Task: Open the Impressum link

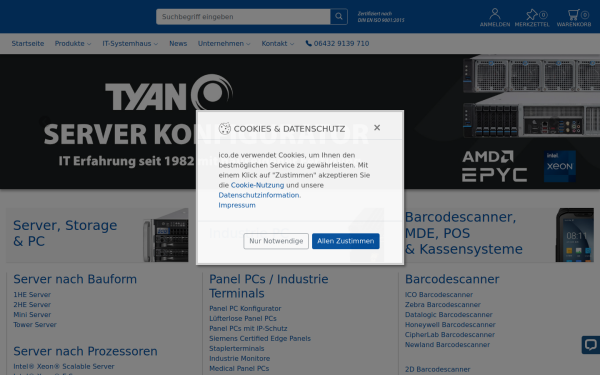Action: point(237,205)
